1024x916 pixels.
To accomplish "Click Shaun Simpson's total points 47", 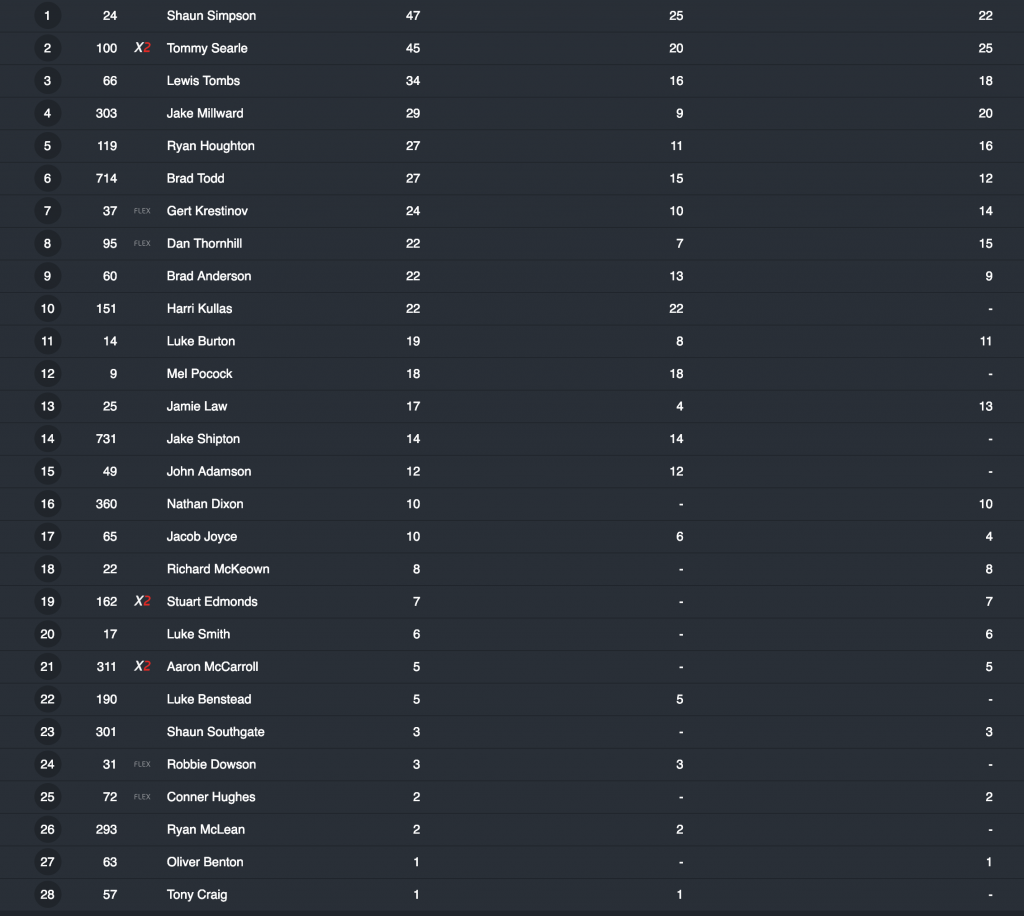I will [413, 16].
